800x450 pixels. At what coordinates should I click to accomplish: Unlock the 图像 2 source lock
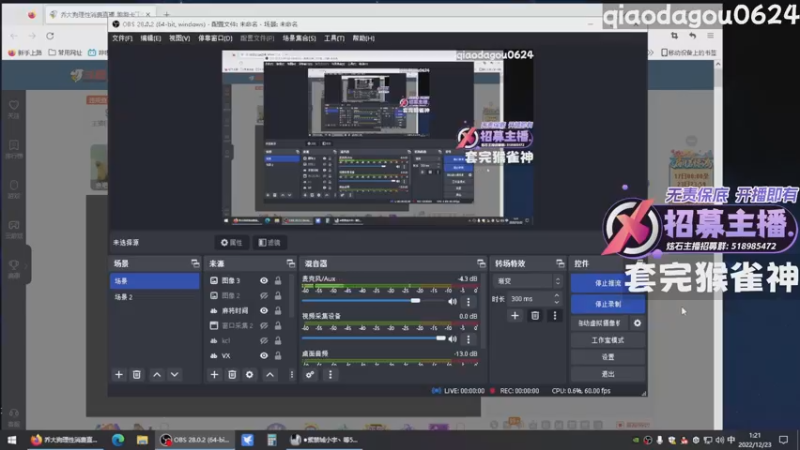click(x=278, y=295)
